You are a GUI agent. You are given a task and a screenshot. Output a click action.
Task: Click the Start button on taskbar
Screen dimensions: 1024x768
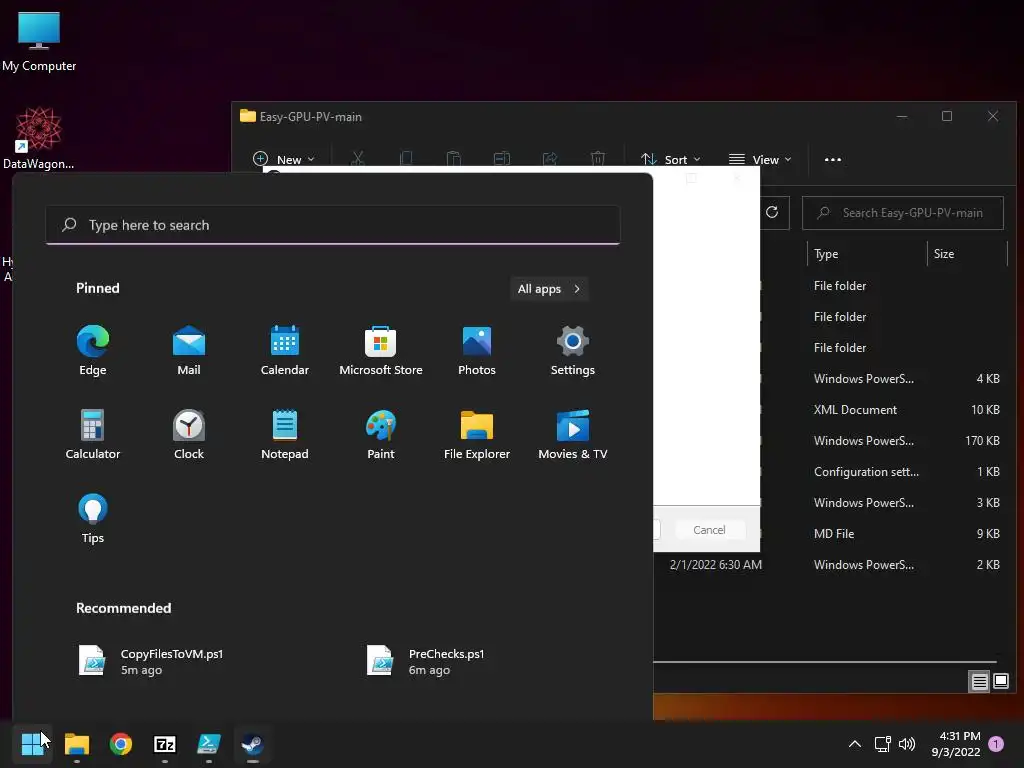pyautogui.click(x=31, y=744)
